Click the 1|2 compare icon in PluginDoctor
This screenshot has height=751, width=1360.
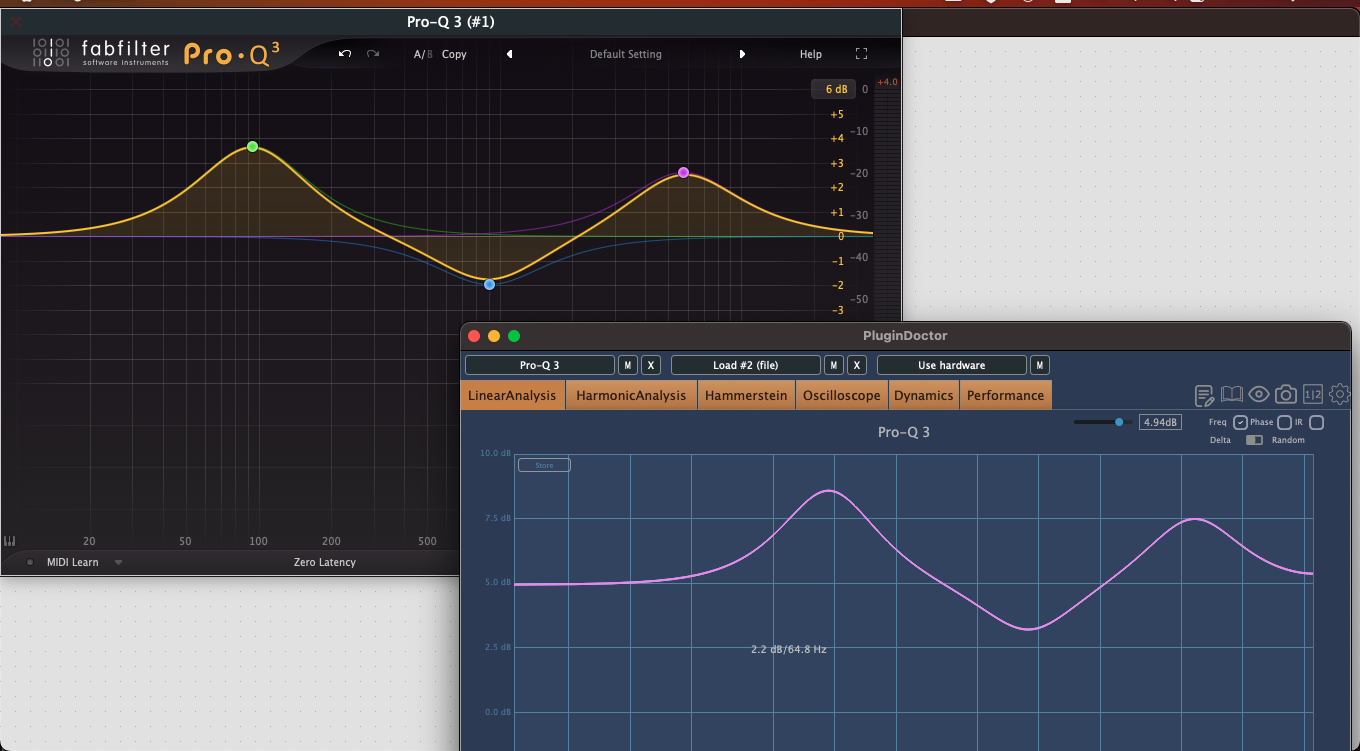tap(1313, 395)
